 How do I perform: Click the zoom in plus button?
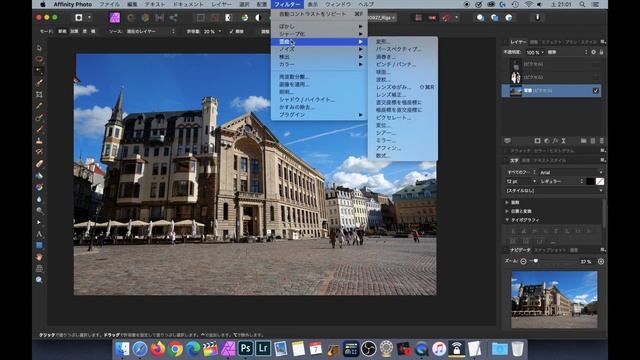(x=601, y=262)
